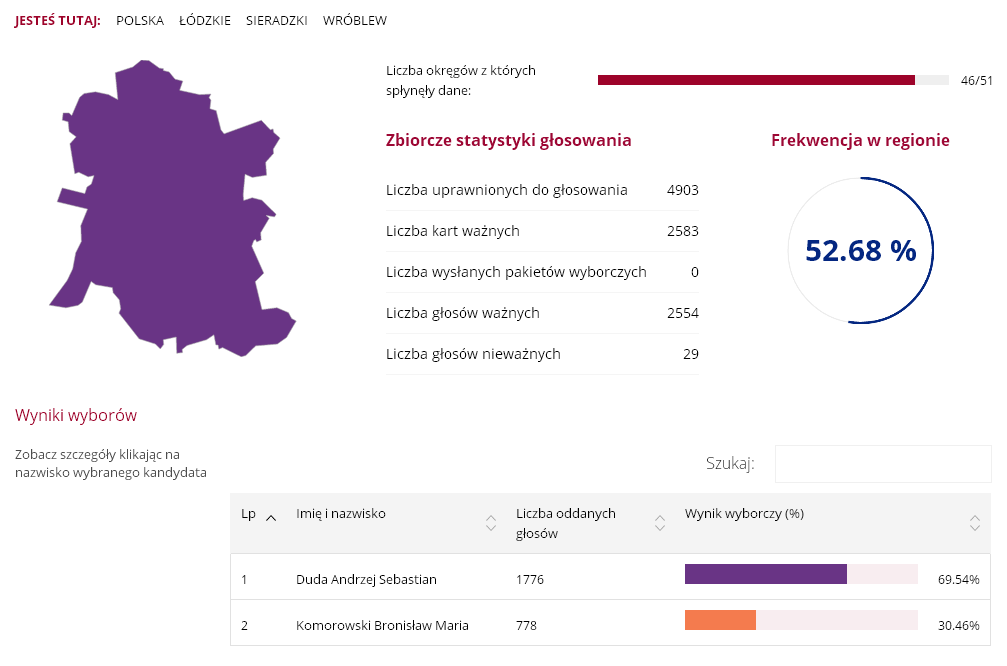This screenshot has height=666, width=1007.
Task: Select the WRÓBLEW breadcrumb item
Action: pyautogui.click(x=355, y=21)
